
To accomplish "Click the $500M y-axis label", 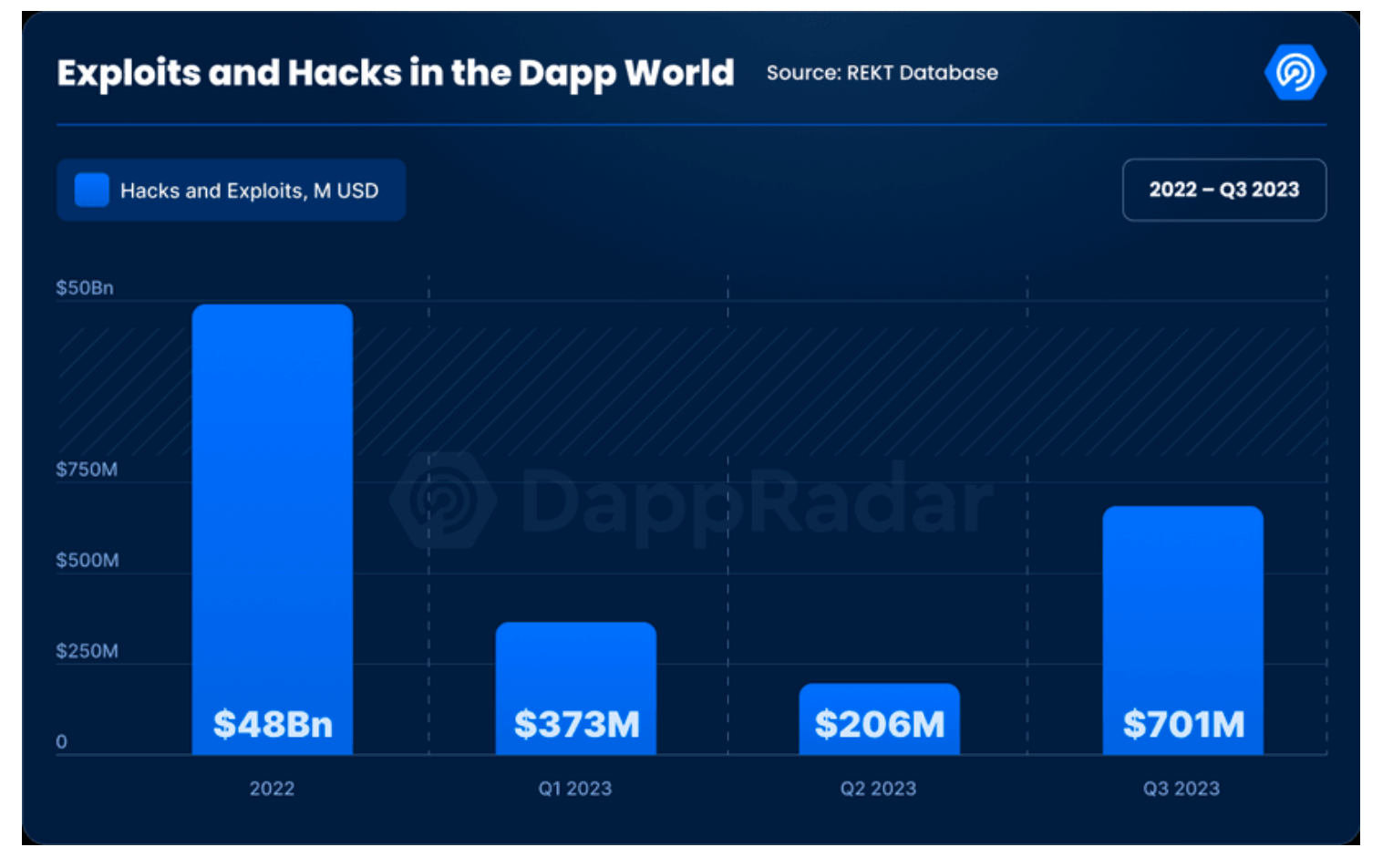I will tap(88, 560).
